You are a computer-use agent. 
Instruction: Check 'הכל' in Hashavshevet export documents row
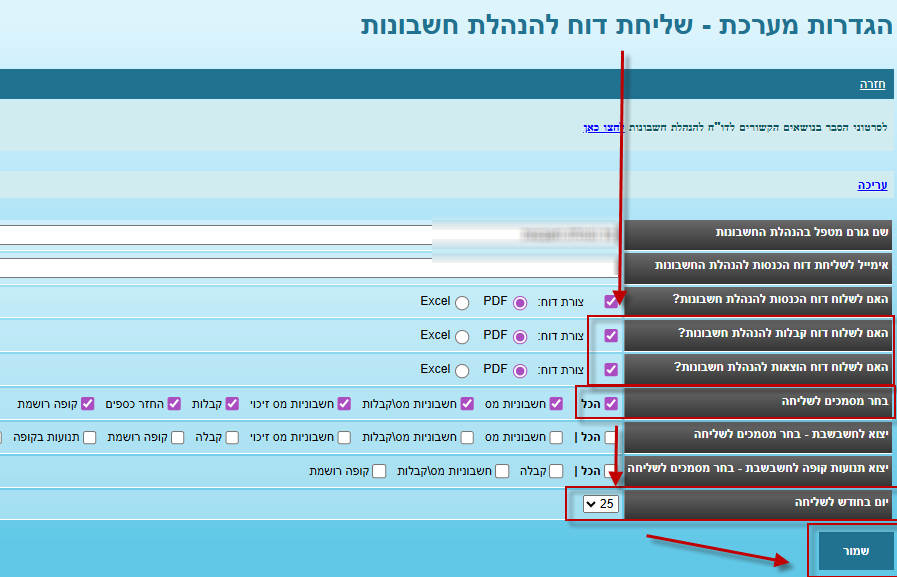(x=611, y=437)
